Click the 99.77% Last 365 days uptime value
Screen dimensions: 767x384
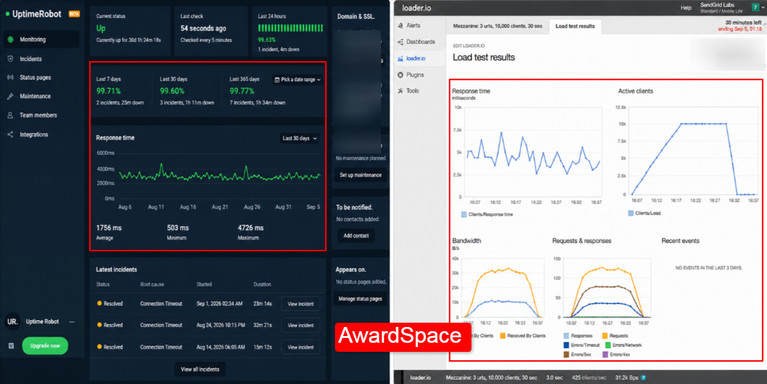pyautogui.click(x=242, y=91)
